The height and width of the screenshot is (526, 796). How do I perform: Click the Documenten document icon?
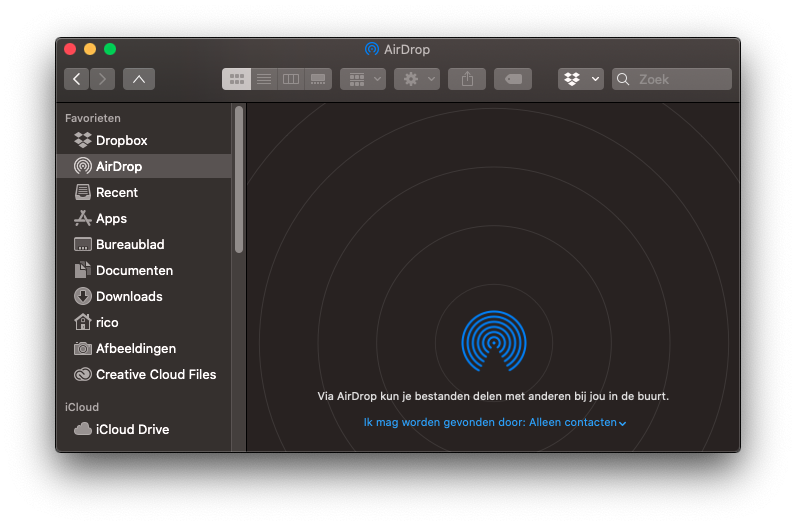click(83, 270)
